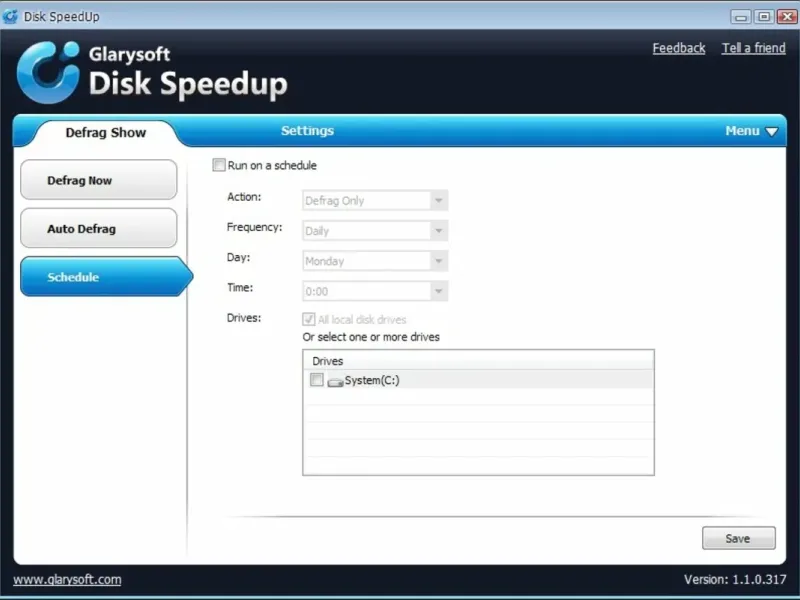800x600 pixels.
Task: Click the Disk SpeedUp title bar icon
Action: 10,16
